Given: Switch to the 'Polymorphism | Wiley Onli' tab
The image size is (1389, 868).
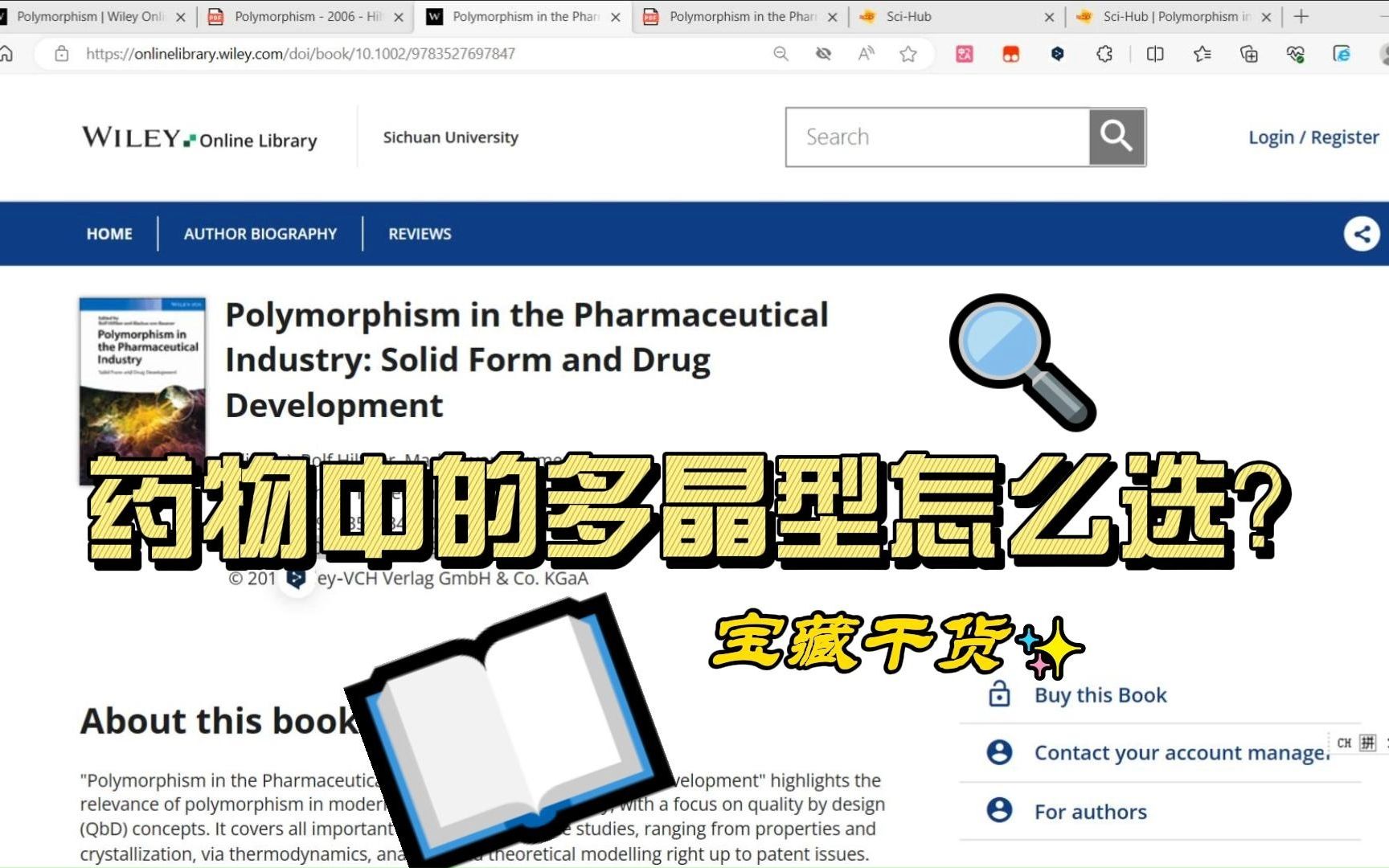Looking at the screenshot, I should pos(90,16).
